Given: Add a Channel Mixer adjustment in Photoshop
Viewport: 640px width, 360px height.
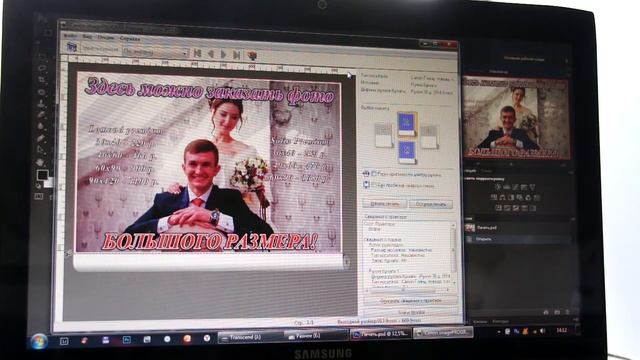Looking at the screenshot, I should [x=529, y=198].
